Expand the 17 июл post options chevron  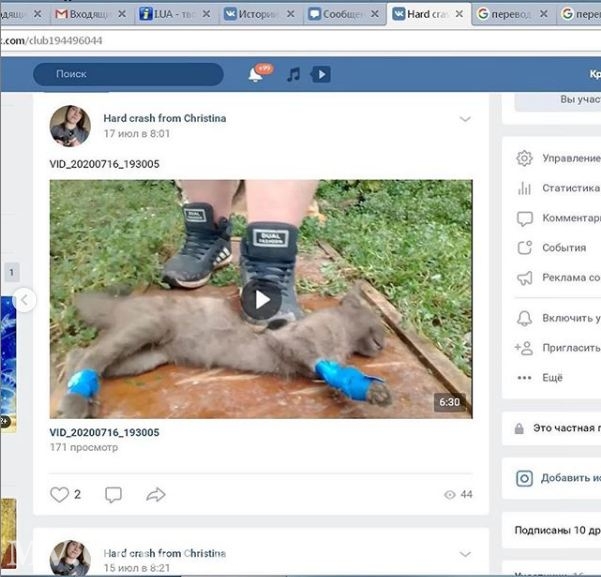[465, 120]
